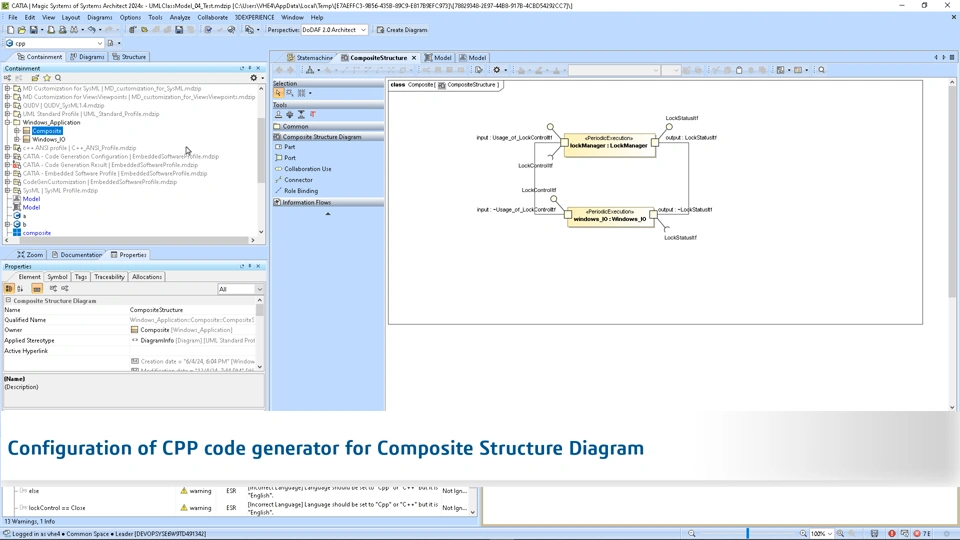Close the CompositeStructure diagram tab
960x540 pixels.
click(x=414, y=58)
